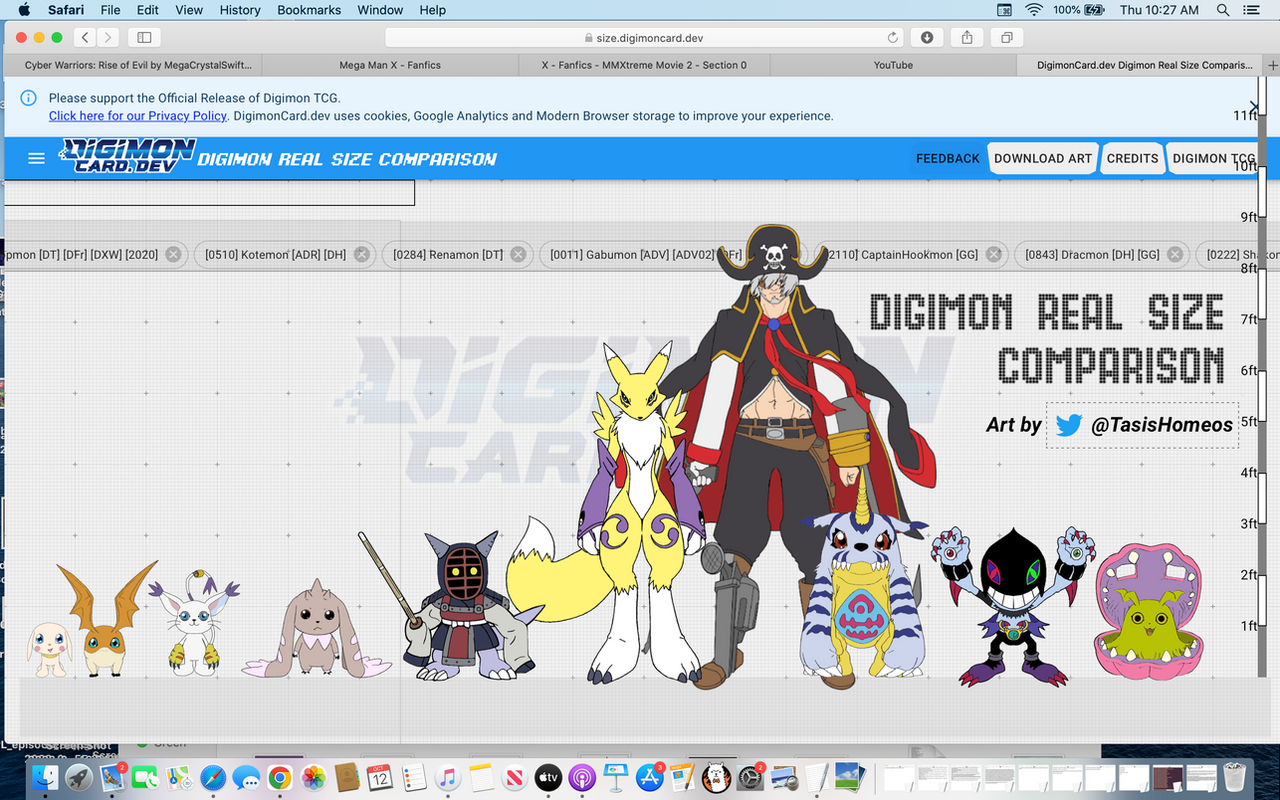Reload the page with the refresh icon
Image resolution: width=1280 pixels, height=800 pixels.
(893, 38)
